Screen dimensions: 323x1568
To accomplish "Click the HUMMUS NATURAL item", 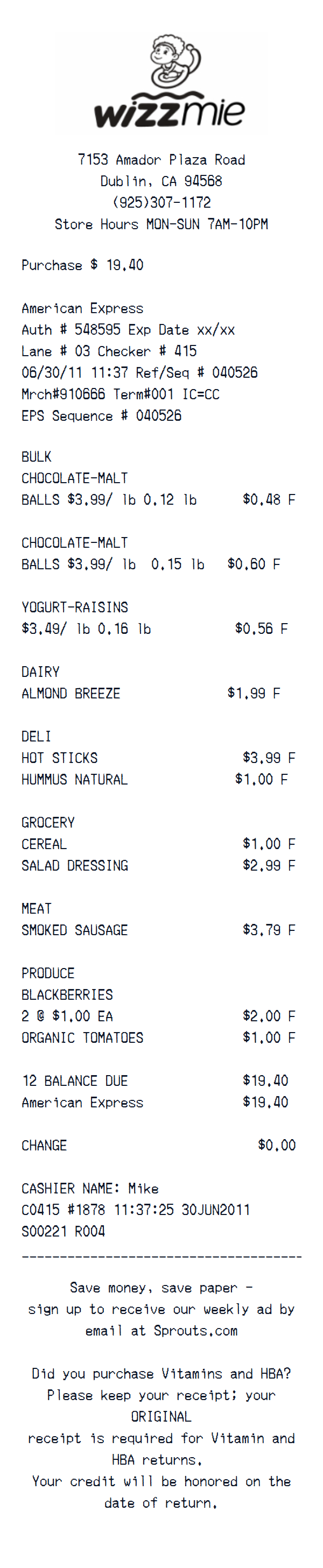I will (74, 779).
